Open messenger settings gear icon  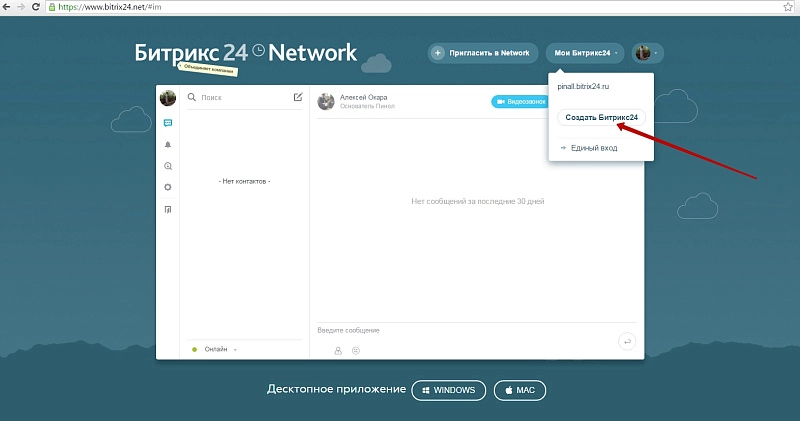pyautogui.click(x=168, y=187)
